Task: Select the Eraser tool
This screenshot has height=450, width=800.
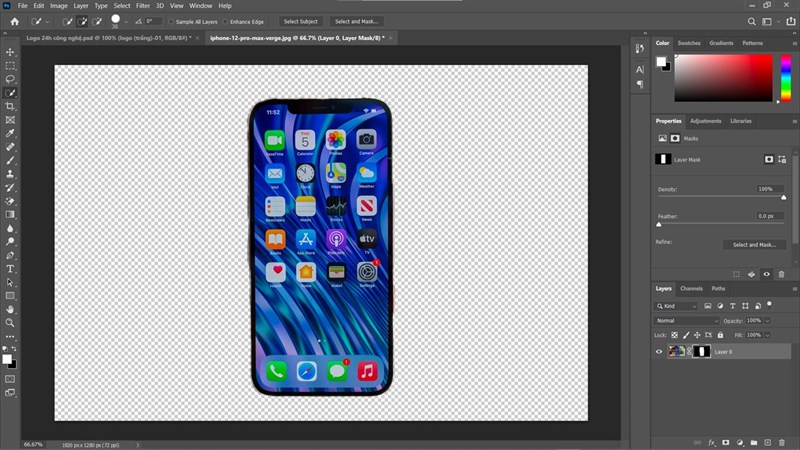Action: [x=10, y=201]
